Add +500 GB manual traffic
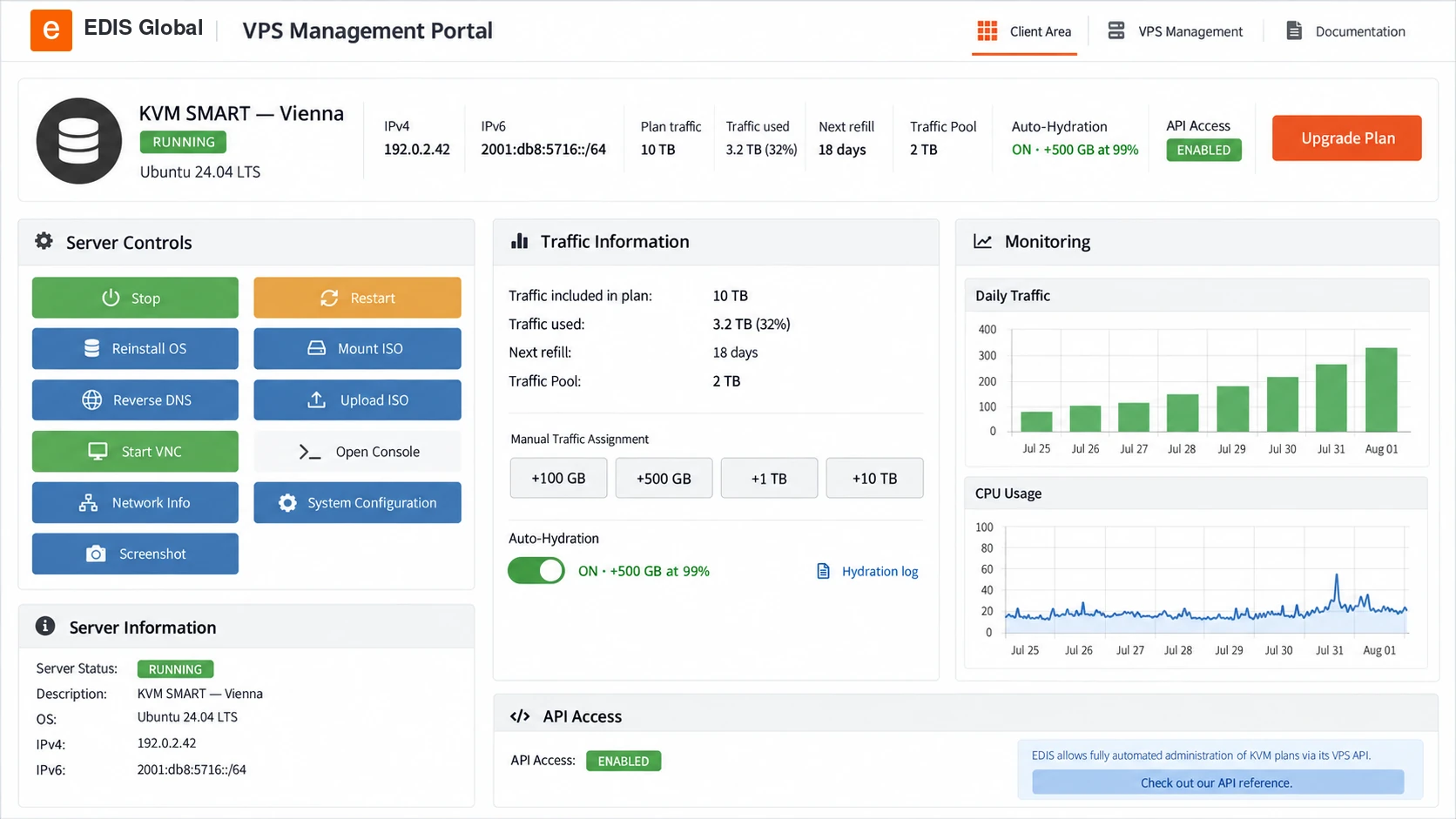 (664, 478)
